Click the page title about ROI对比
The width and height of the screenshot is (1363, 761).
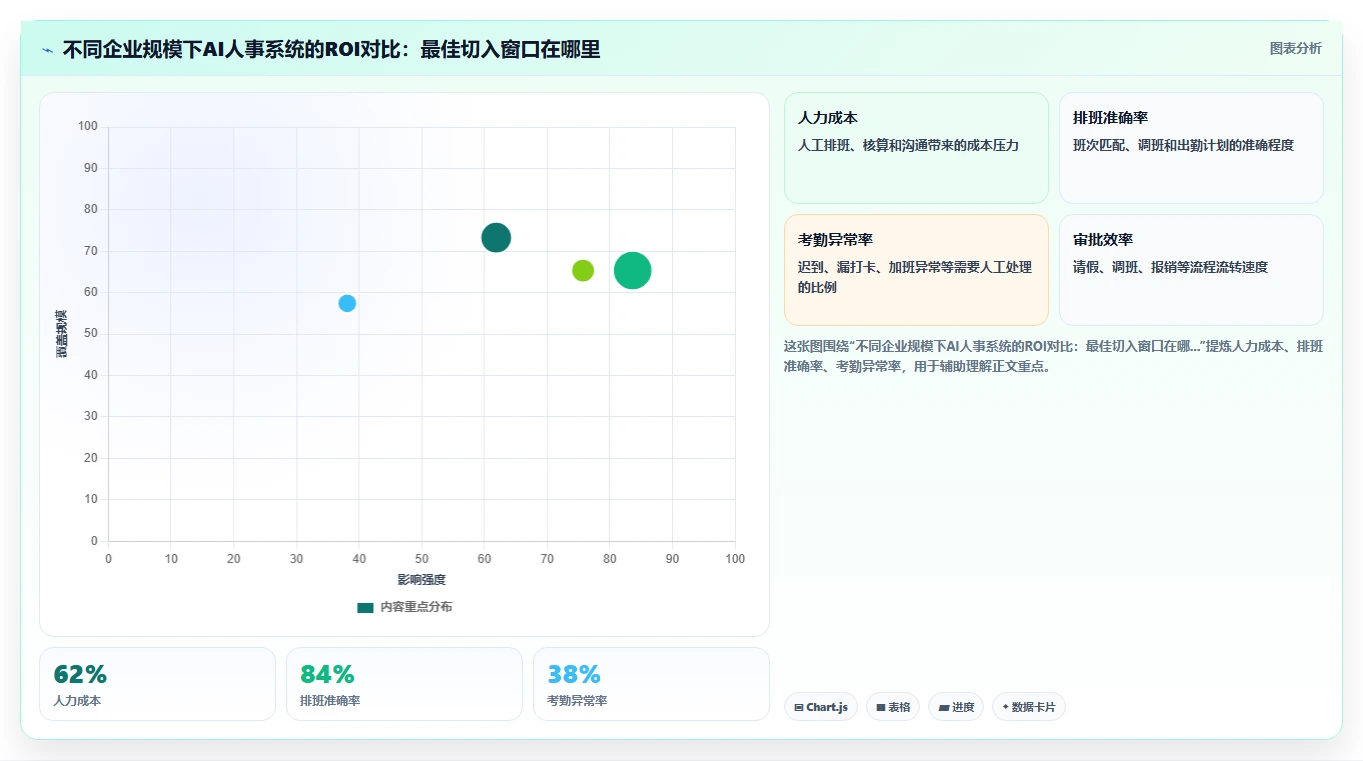(331, 49)
